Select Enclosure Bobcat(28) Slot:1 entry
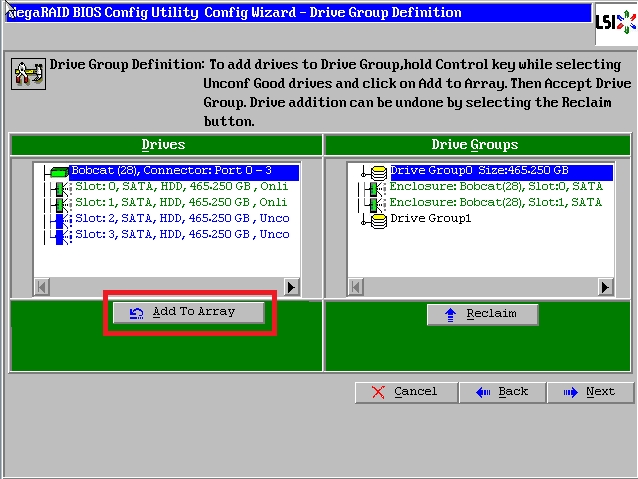The width and height of the screenshot is (638, 479). (x=496, y=202)
